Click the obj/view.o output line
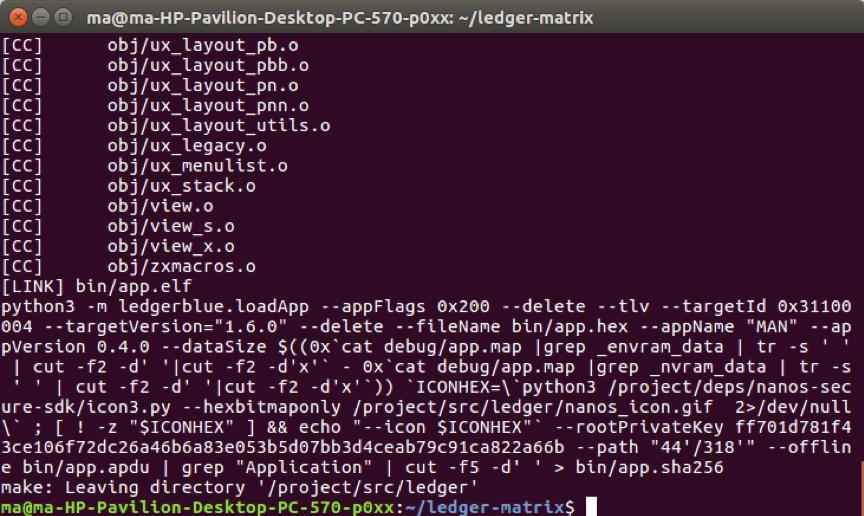 pyautogui.click(x=160, y=206)
